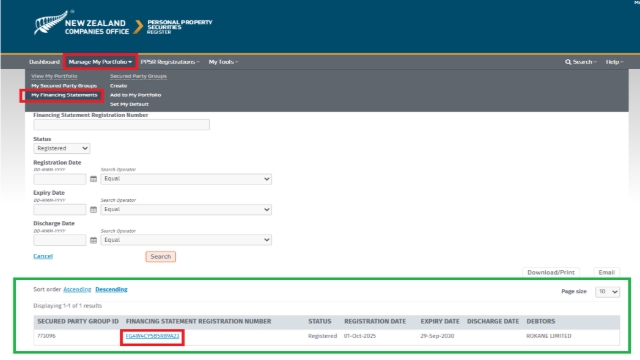The width and height of the screenshot is (640, 360).
Task: Open the Discharge Date calendar picker icon
Action: click(93, 240)
